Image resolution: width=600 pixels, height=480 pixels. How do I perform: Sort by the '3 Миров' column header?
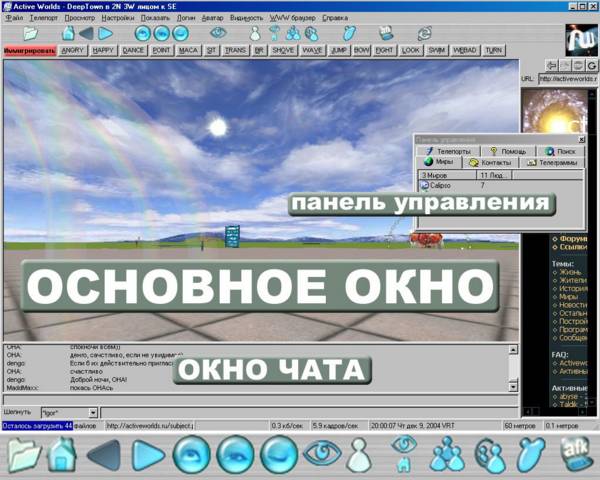447,175
